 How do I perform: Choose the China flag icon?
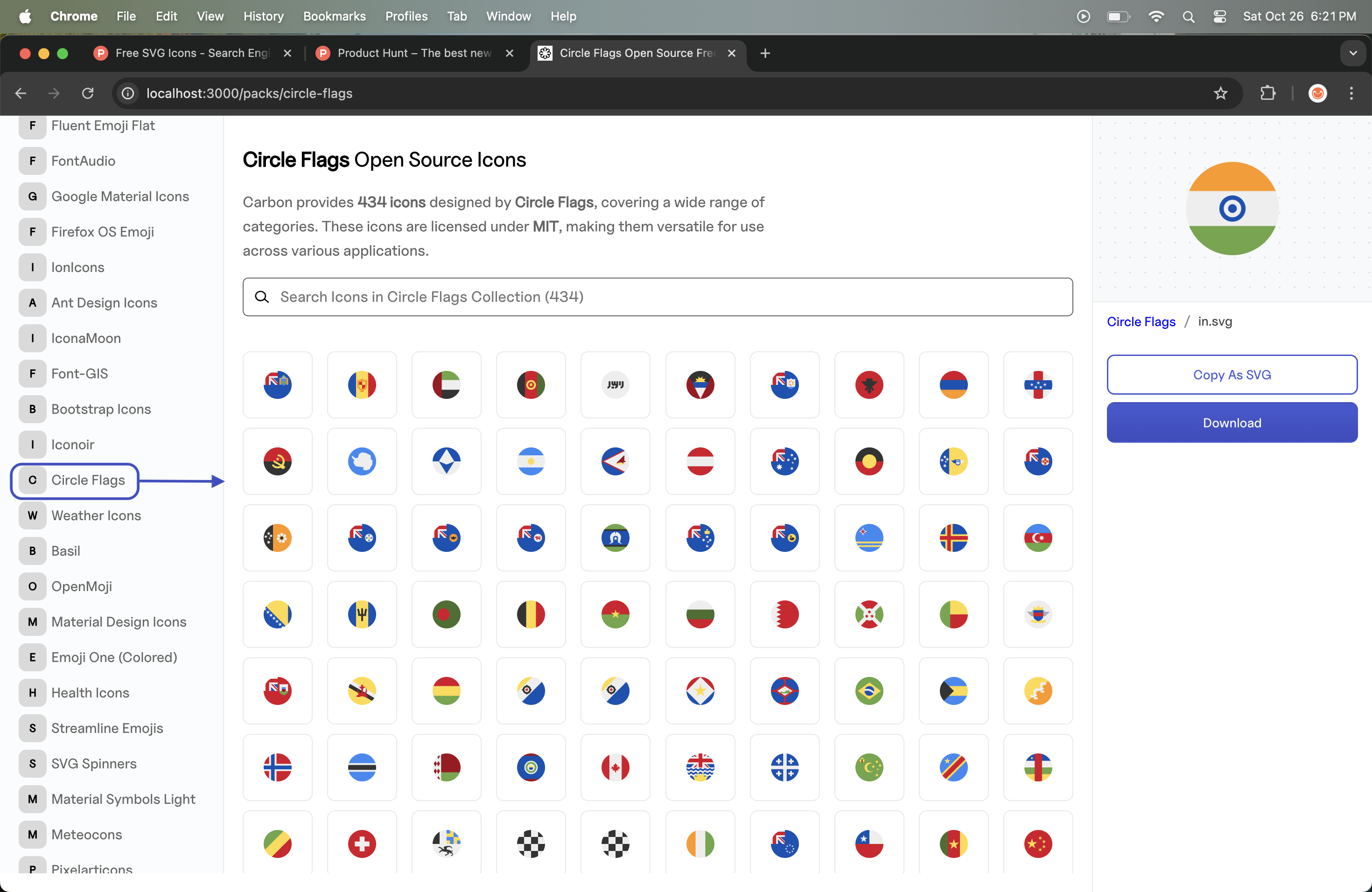click(1038, 843)
